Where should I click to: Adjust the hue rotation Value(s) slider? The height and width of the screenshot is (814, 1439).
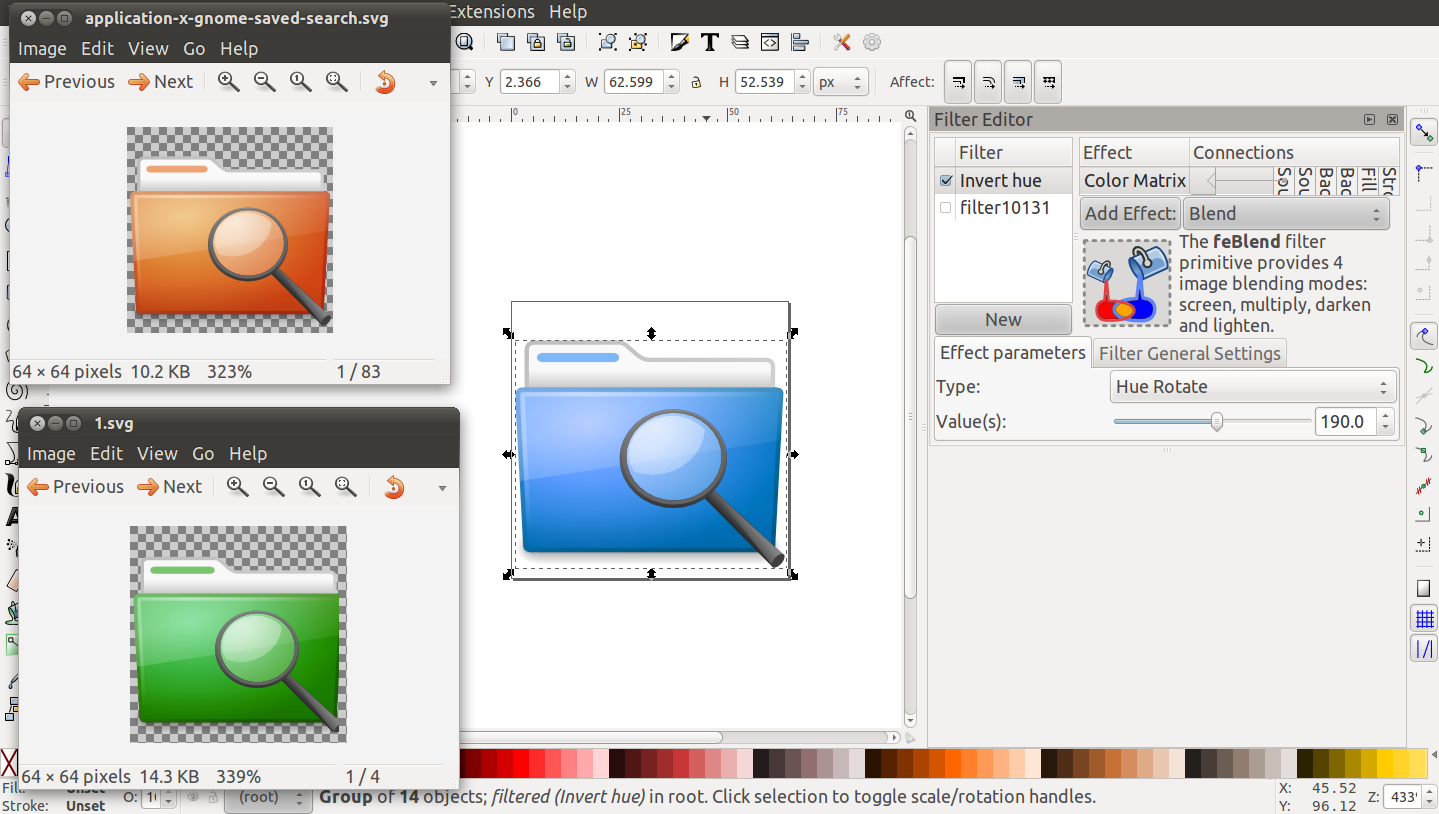point(1215,421)
